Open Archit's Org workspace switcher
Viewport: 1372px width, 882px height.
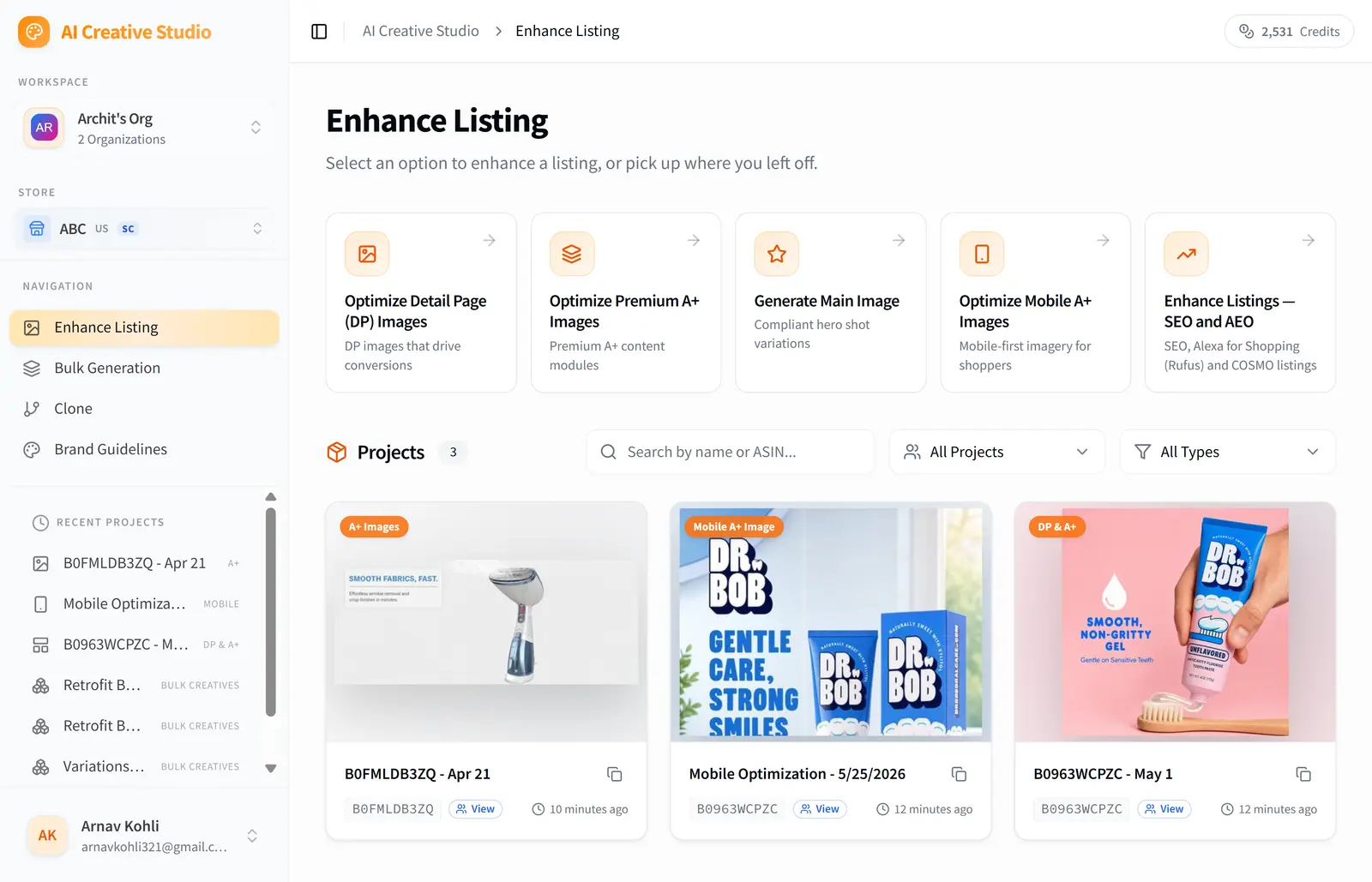(x=144, y=128)
